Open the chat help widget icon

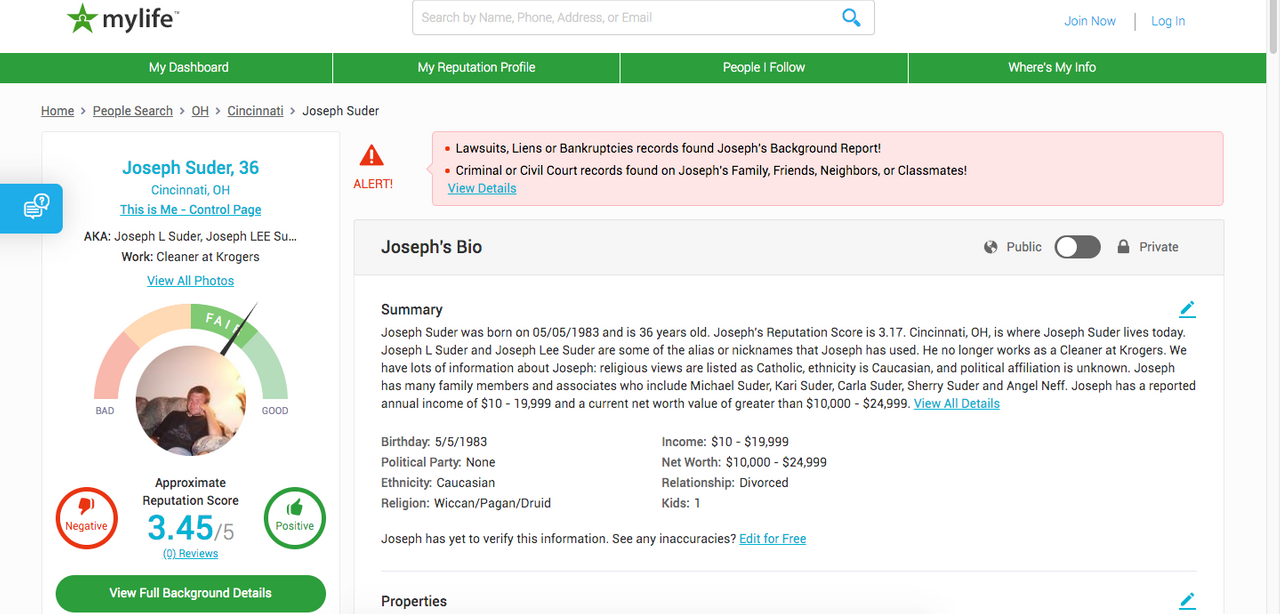tap(36, 208)
